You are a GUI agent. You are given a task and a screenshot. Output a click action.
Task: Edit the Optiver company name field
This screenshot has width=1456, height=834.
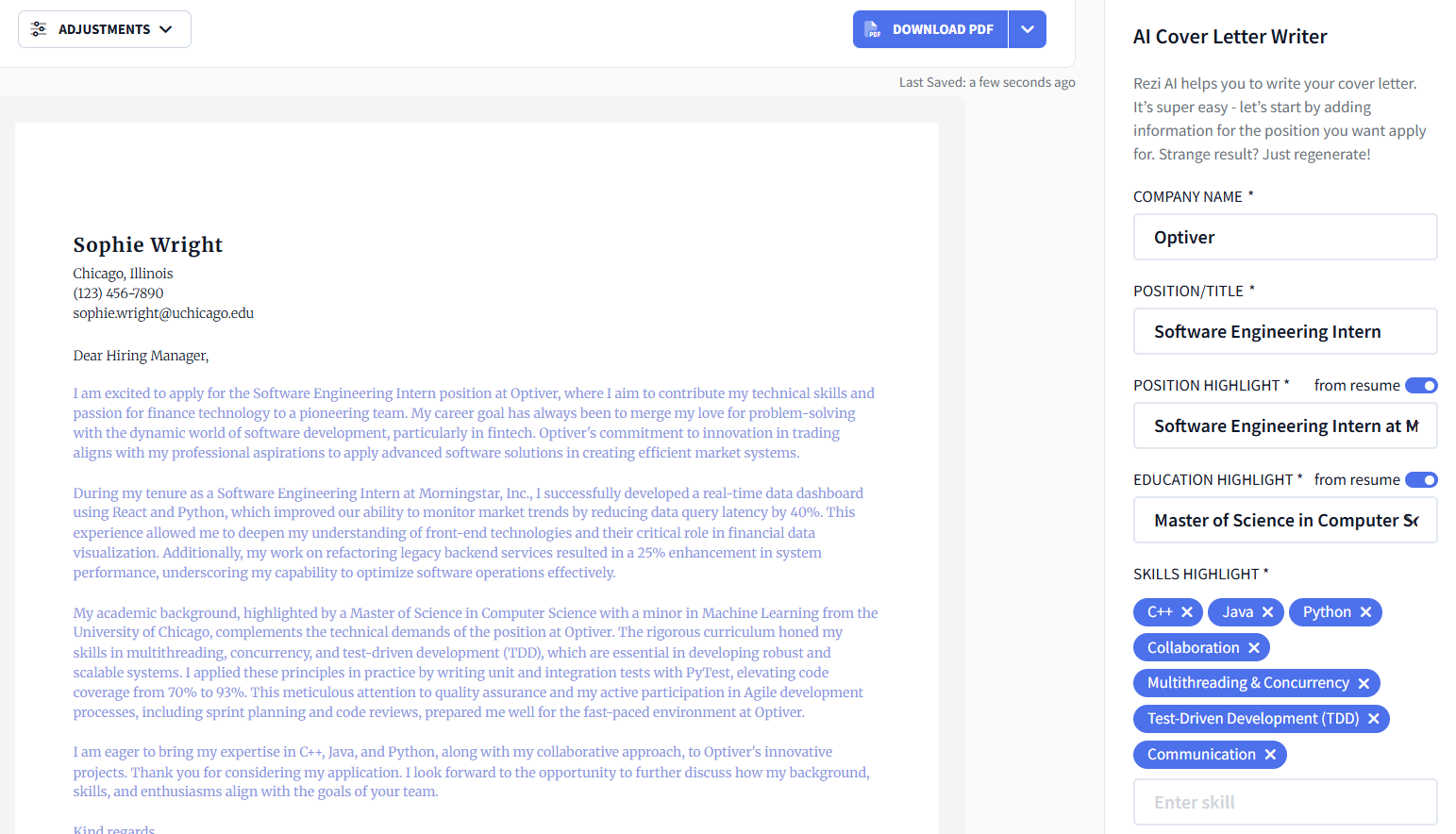1285,237
